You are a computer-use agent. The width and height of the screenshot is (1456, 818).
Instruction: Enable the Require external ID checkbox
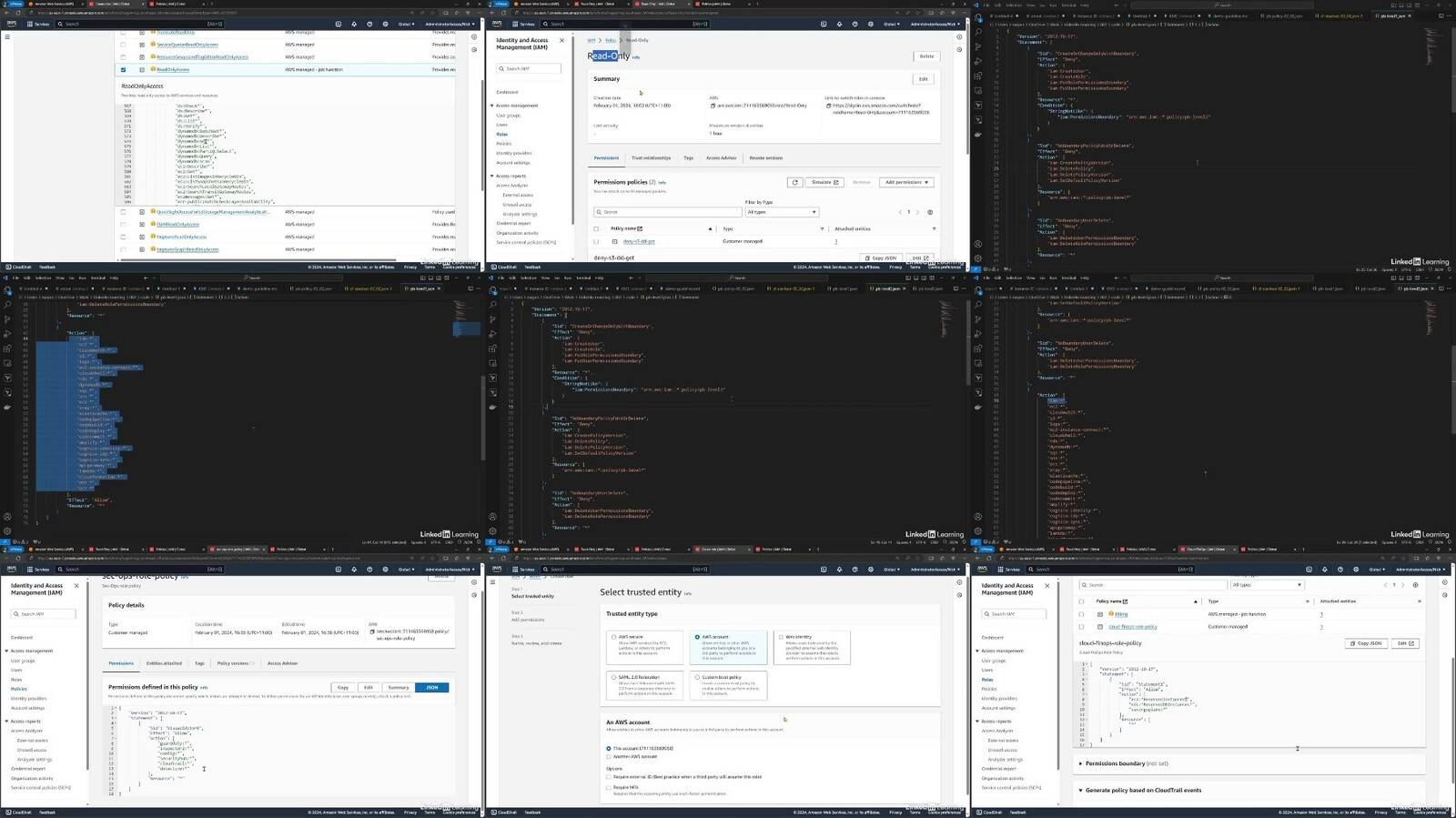[609, 777]
